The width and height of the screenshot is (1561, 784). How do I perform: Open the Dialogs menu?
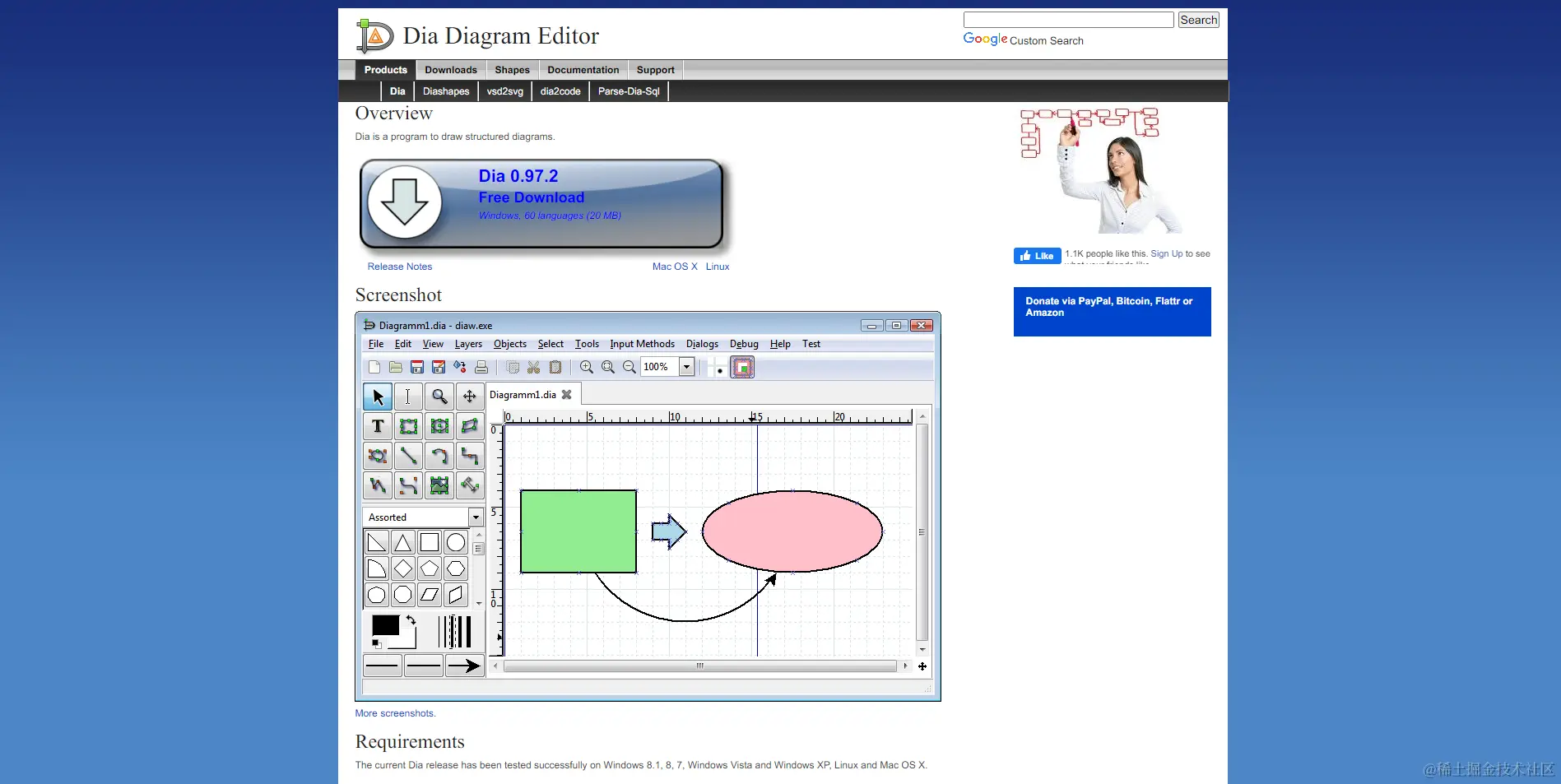pos(702,344)
